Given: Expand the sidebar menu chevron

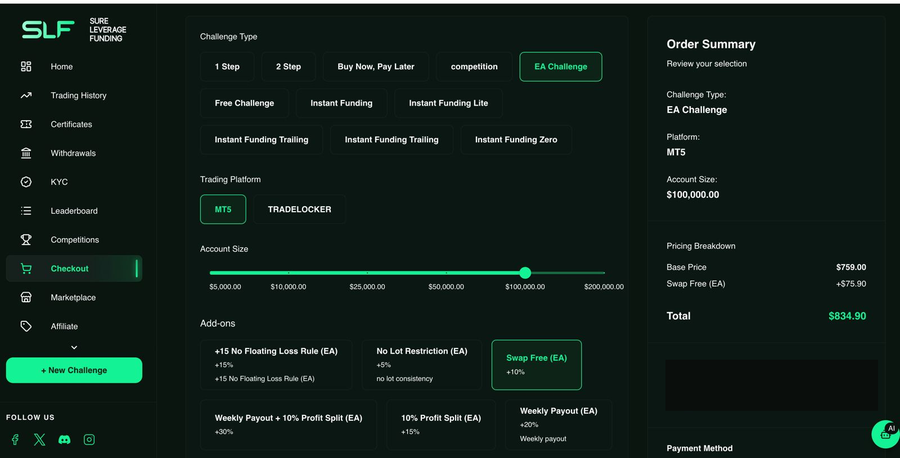Looking at the screenshot, I should pyautogui.click(x=74, y=347).
